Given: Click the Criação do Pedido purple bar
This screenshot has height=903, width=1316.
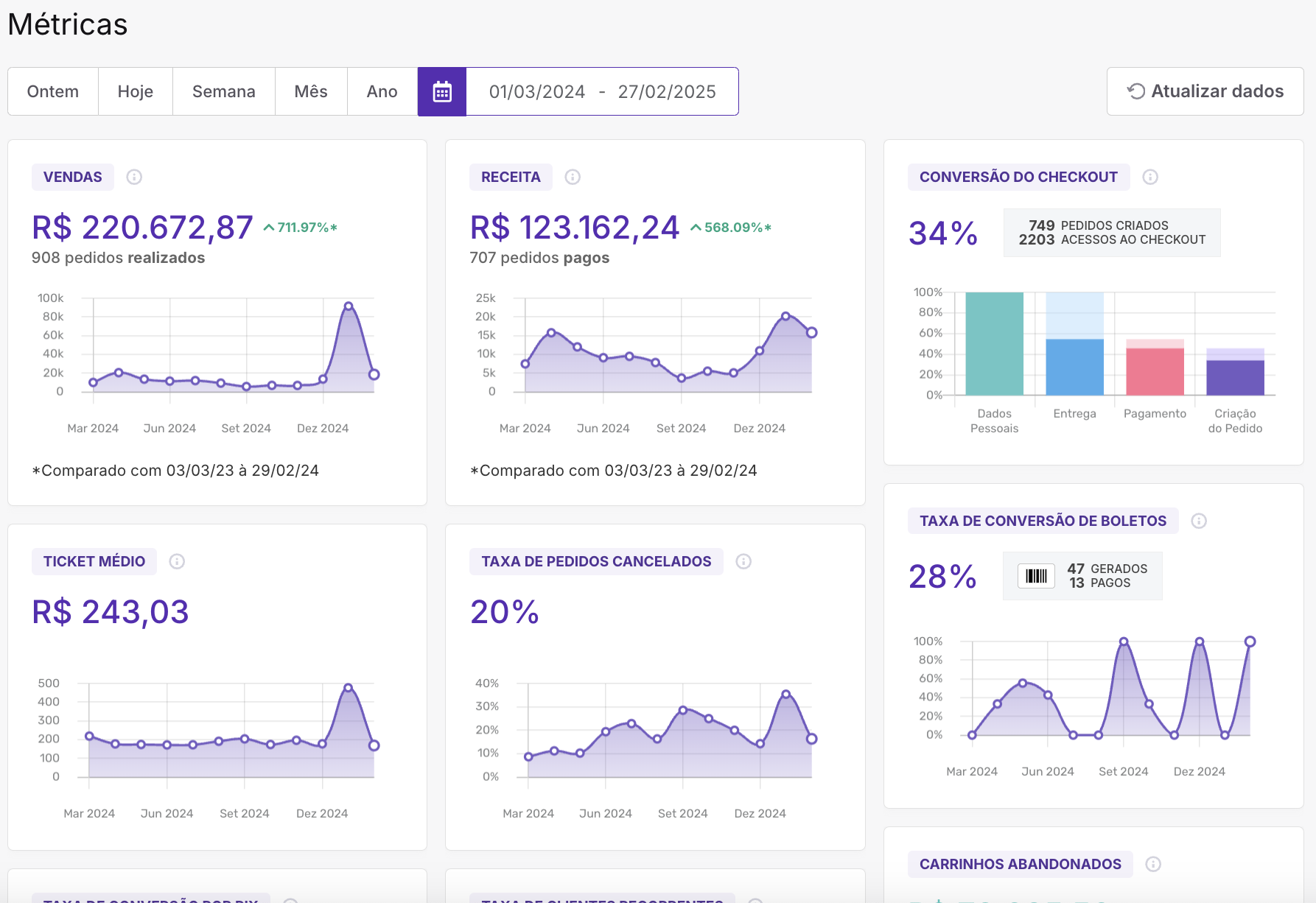Looking at the screenshot, I should (x=1236, y=378).
